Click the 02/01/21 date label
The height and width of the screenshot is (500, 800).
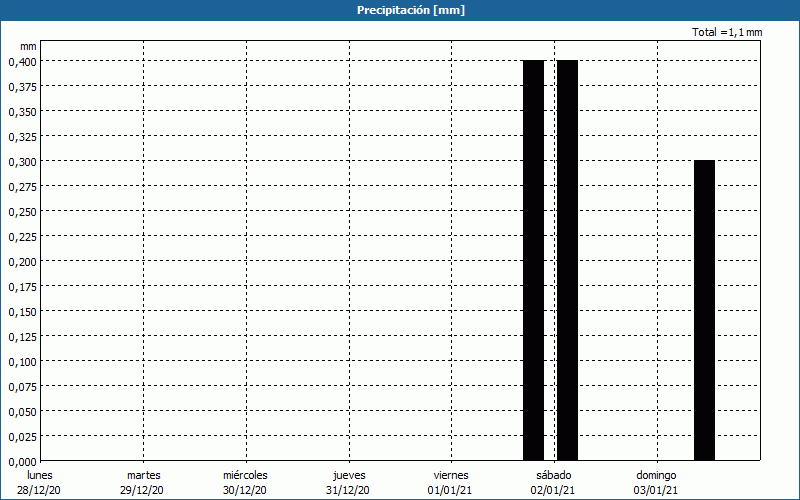tap(553, 490)
